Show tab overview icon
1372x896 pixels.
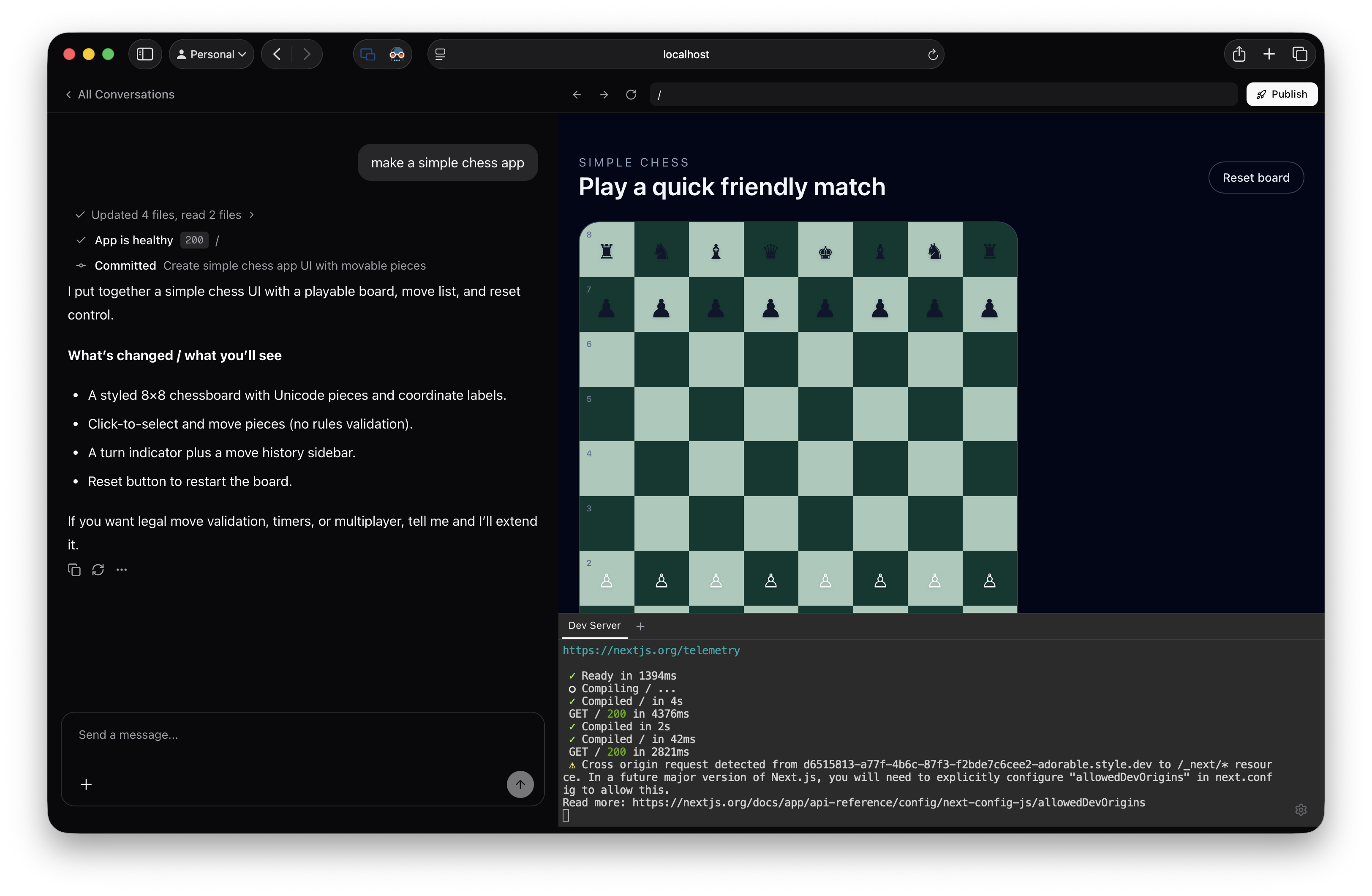coord(1299,54)
